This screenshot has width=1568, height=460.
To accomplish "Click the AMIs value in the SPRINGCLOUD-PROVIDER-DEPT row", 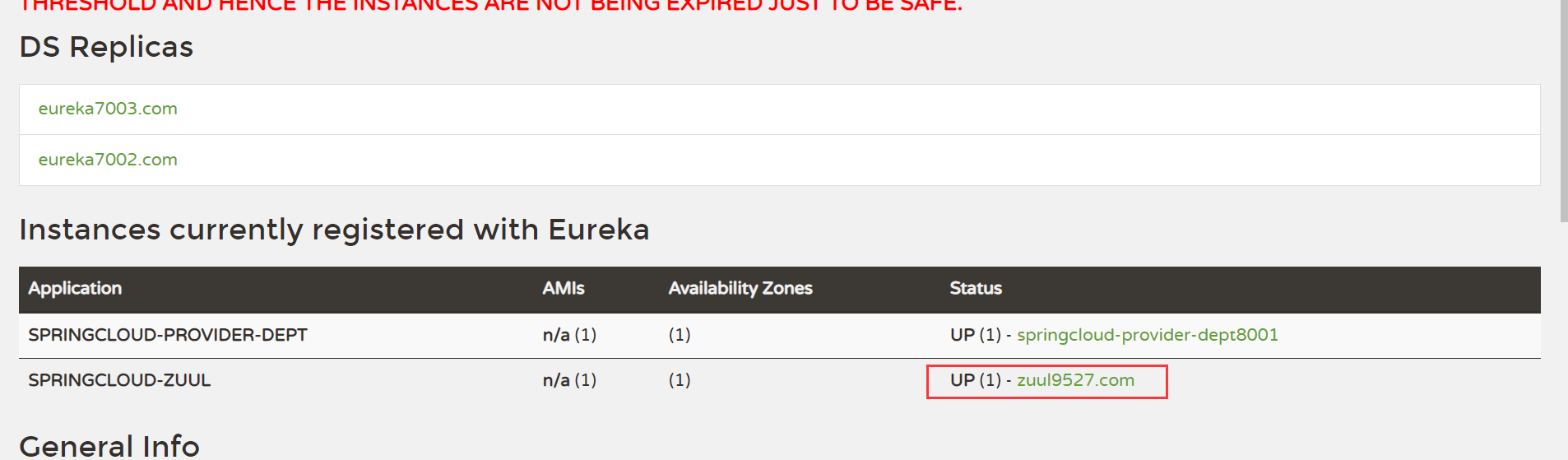I will [569, 335].
